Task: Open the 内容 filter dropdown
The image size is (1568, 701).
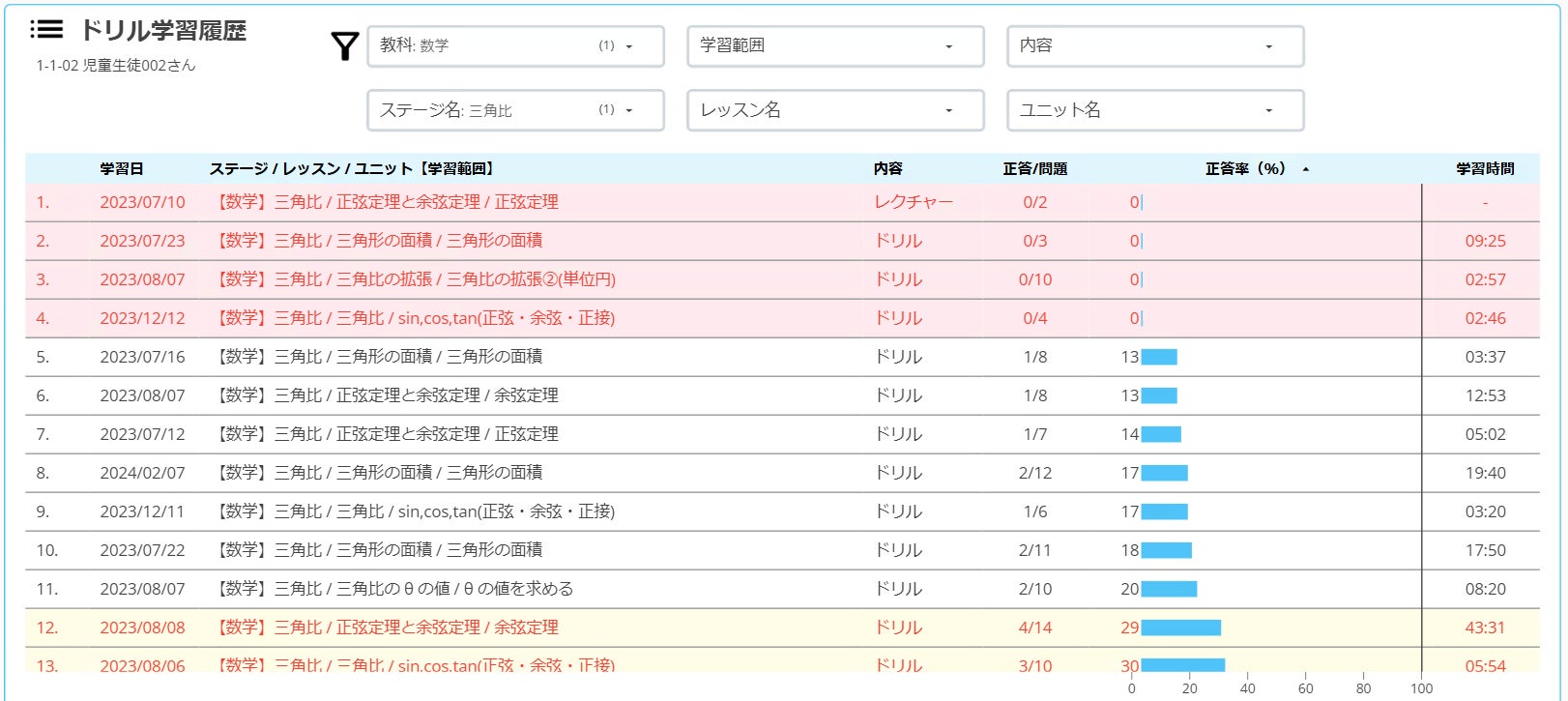Action: (x=1155, y=46)
